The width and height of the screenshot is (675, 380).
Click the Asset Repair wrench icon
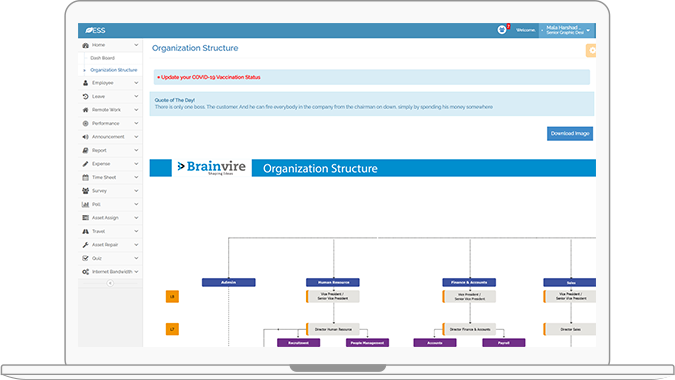(x=85, y=245)
